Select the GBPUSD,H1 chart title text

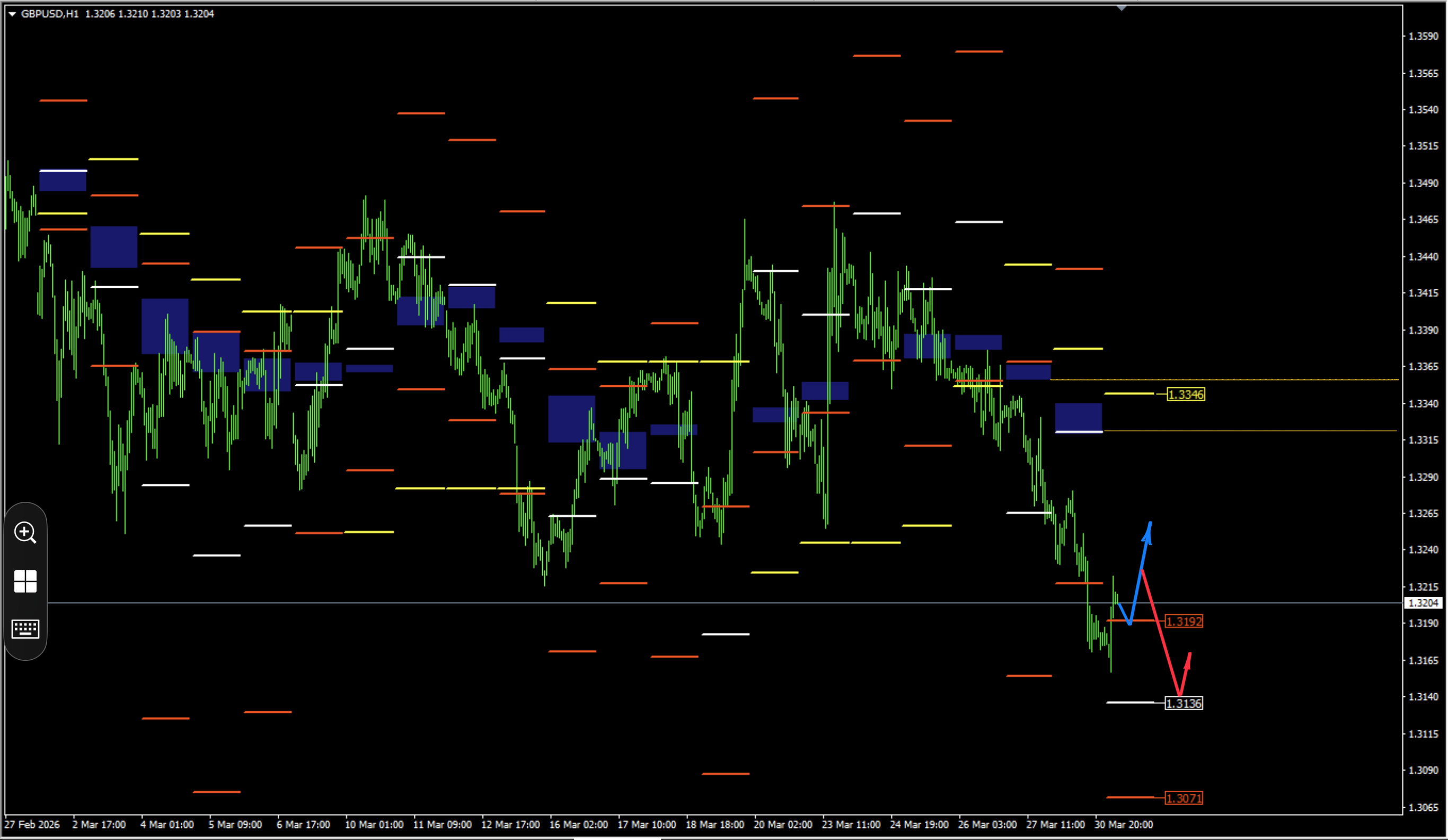[50, 14]
